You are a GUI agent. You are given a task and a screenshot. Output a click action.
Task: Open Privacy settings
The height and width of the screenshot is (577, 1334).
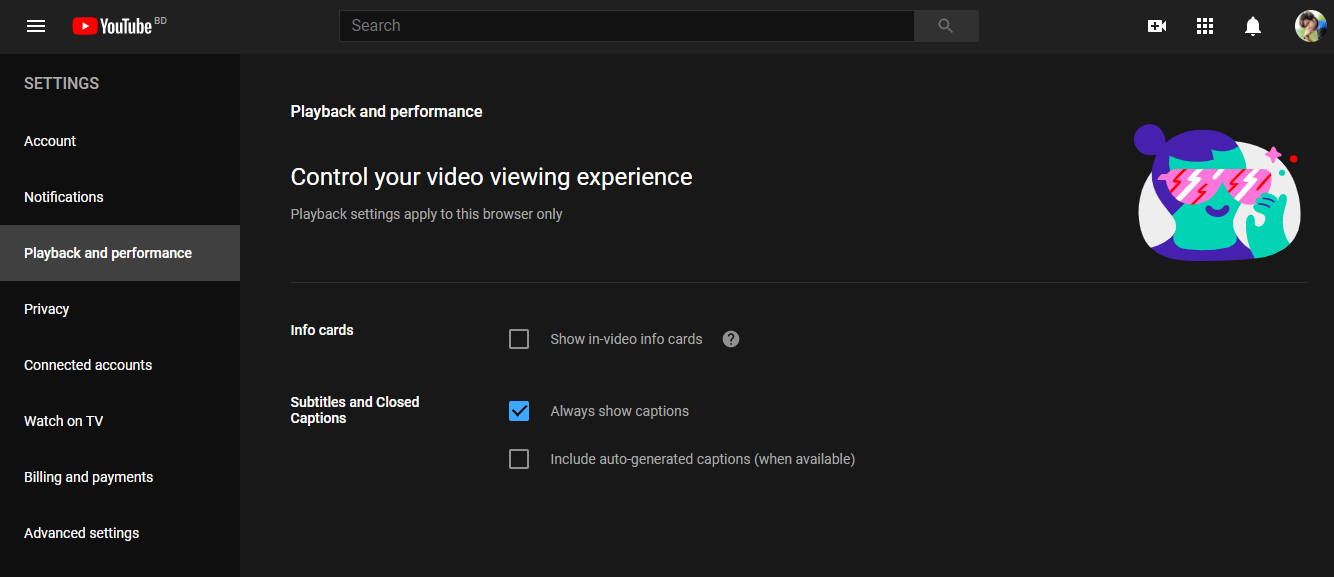pos(47,309)
